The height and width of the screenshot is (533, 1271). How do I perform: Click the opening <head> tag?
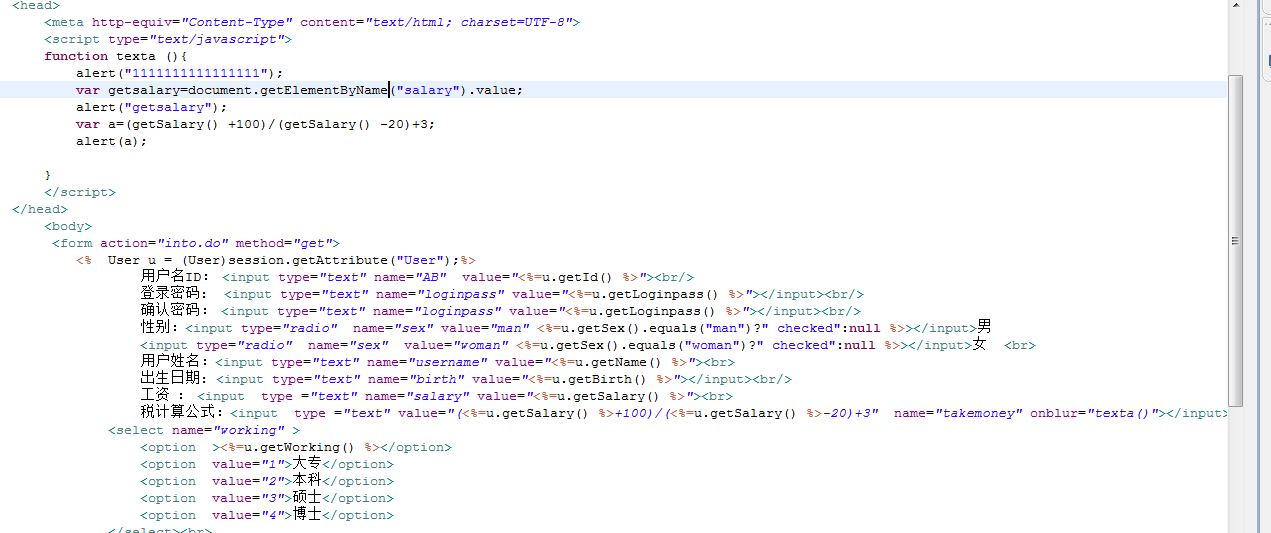[x=36, y=5]
